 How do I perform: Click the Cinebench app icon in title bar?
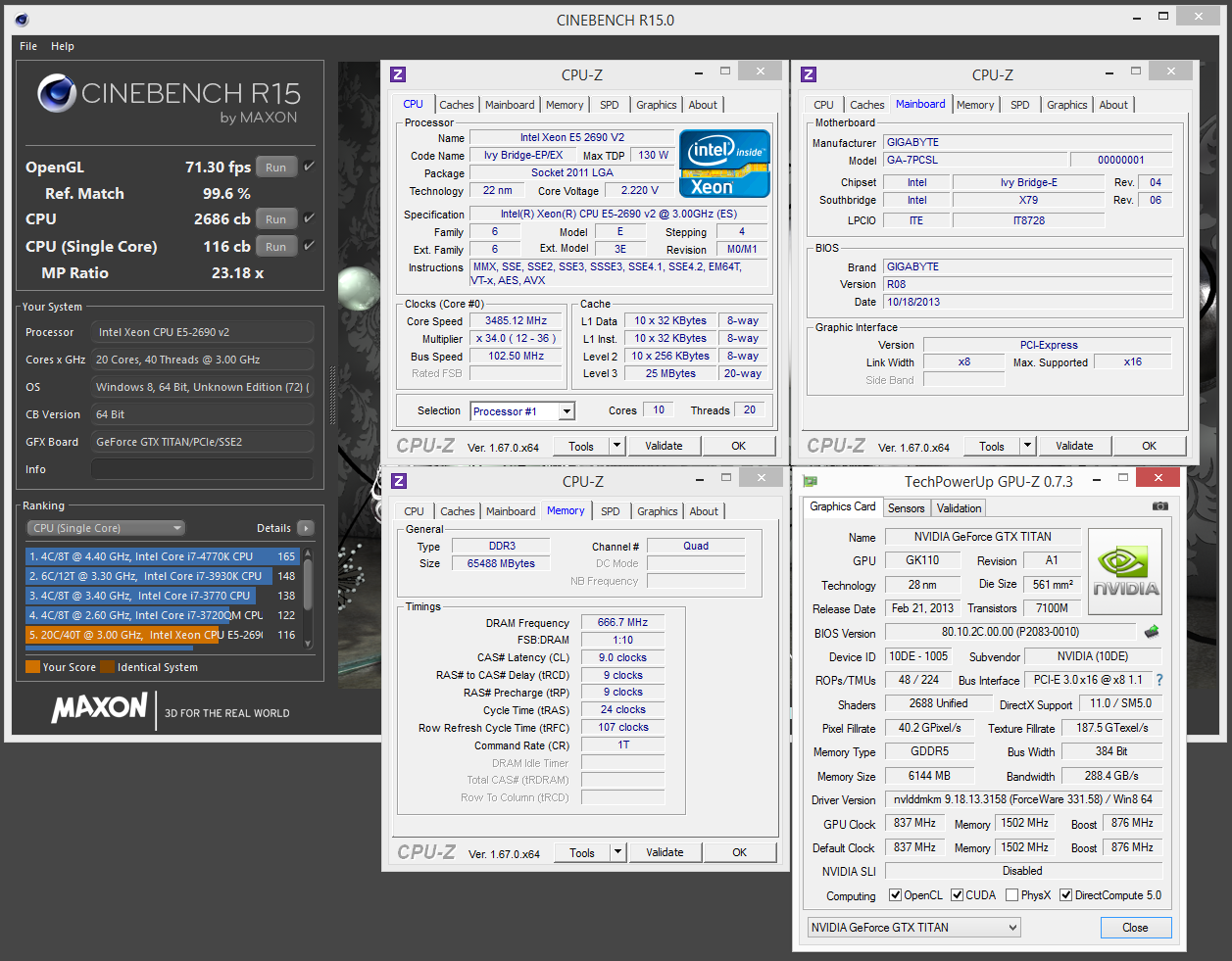point(22,20)
